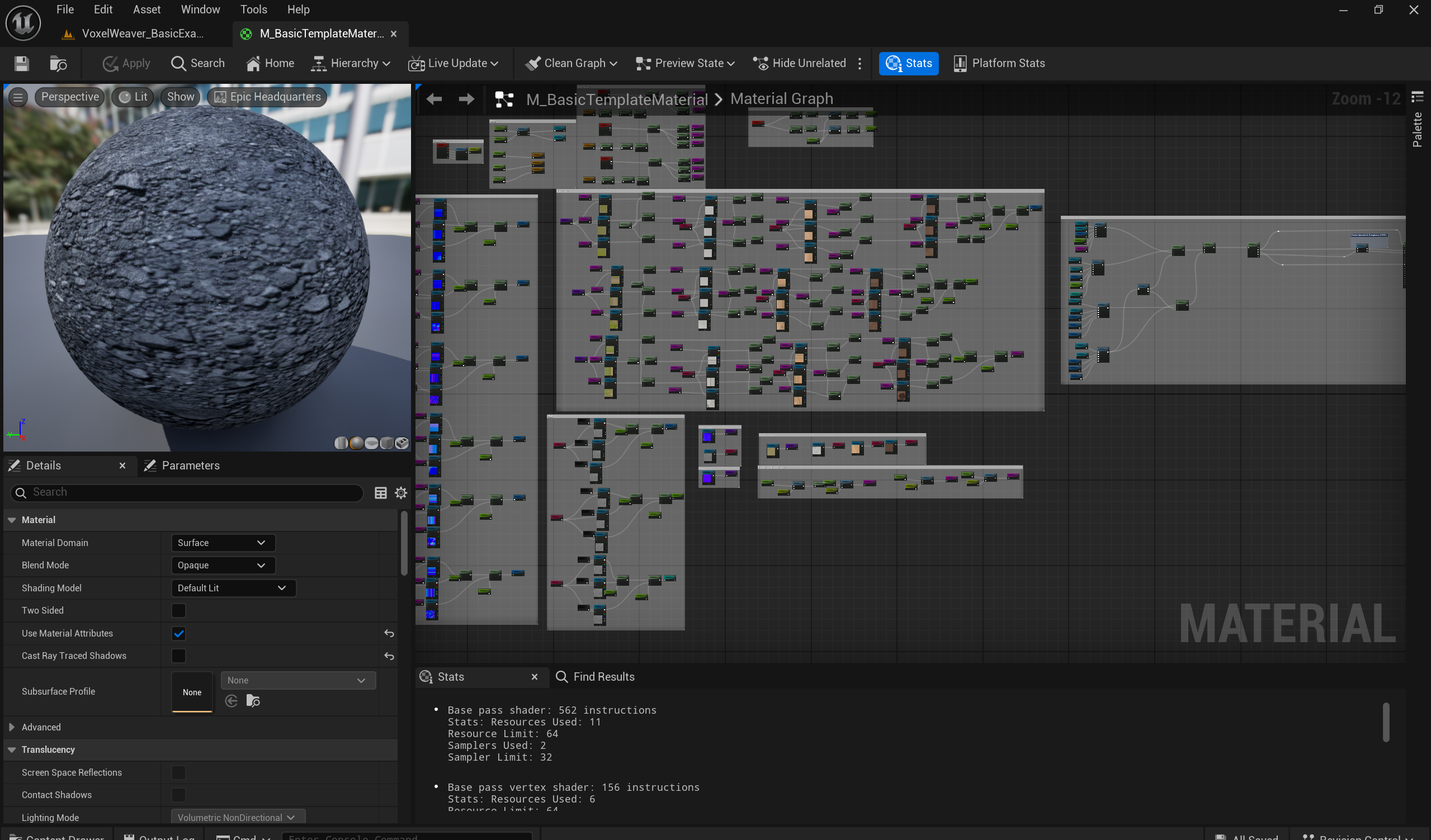
Task: Switch to VoxelWeaver_BasicExa... tab
Action: (x=142, y=34)
